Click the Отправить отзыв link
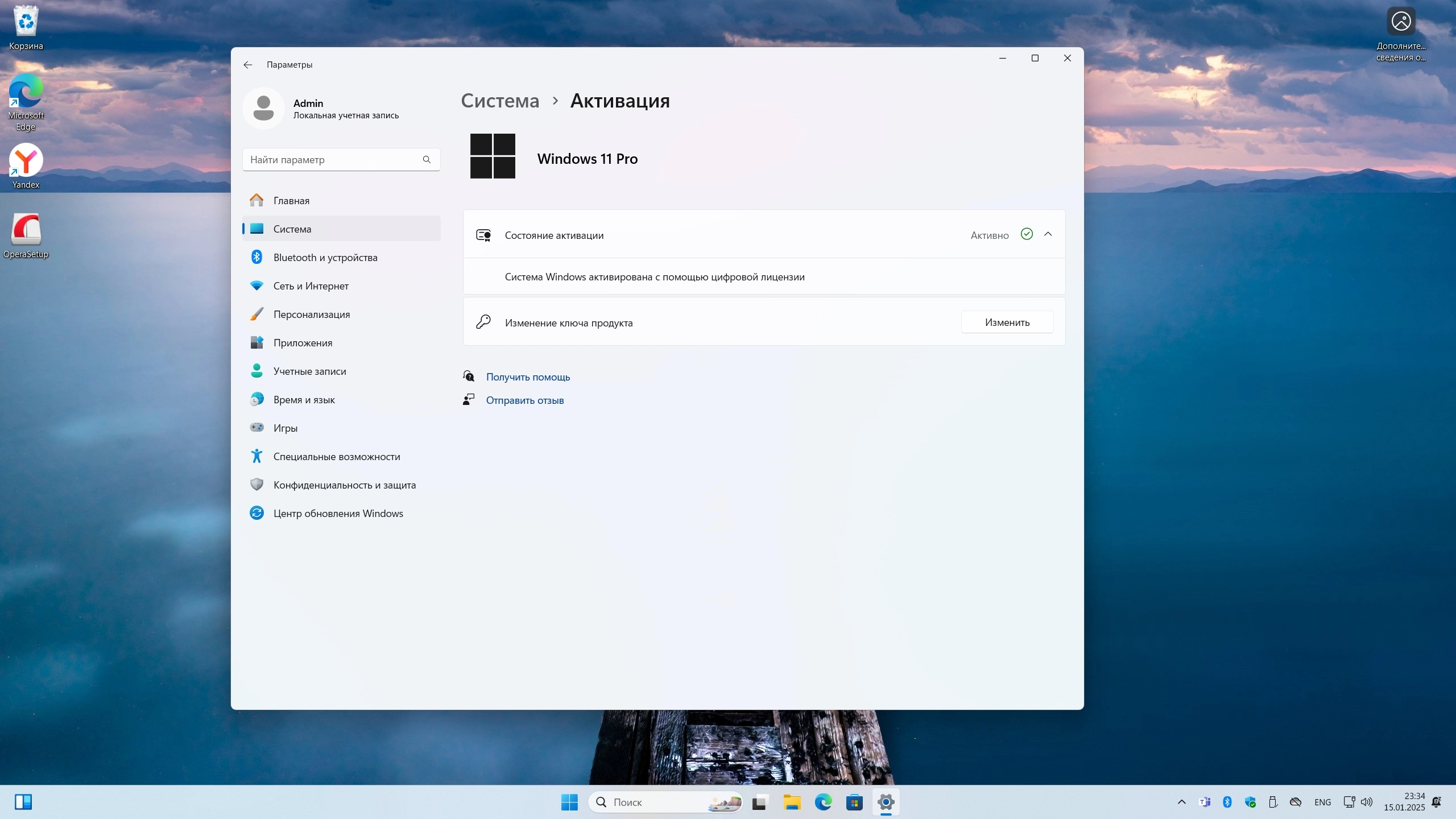Screen dimensions: 1456x819 pyautogui.click(x=524, y=400)
